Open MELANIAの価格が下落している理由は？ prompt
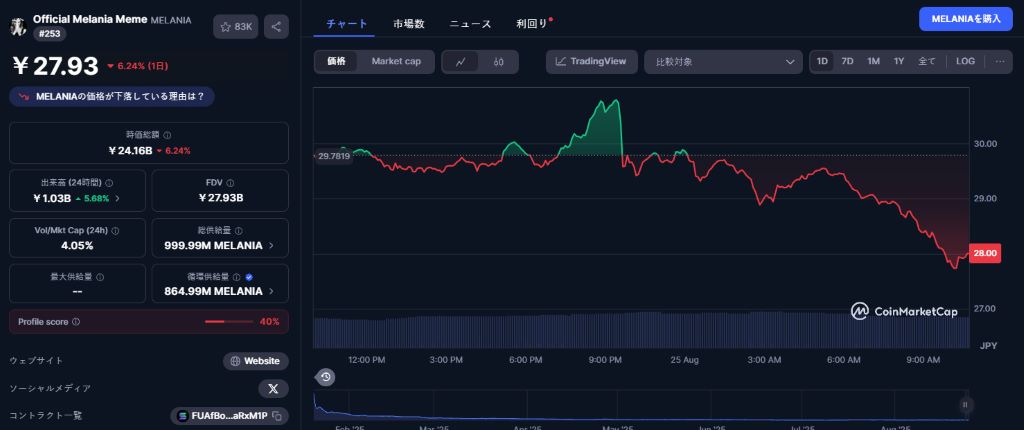The width and height of the screenshot is (1024, 430). click(x=112, y=97)
